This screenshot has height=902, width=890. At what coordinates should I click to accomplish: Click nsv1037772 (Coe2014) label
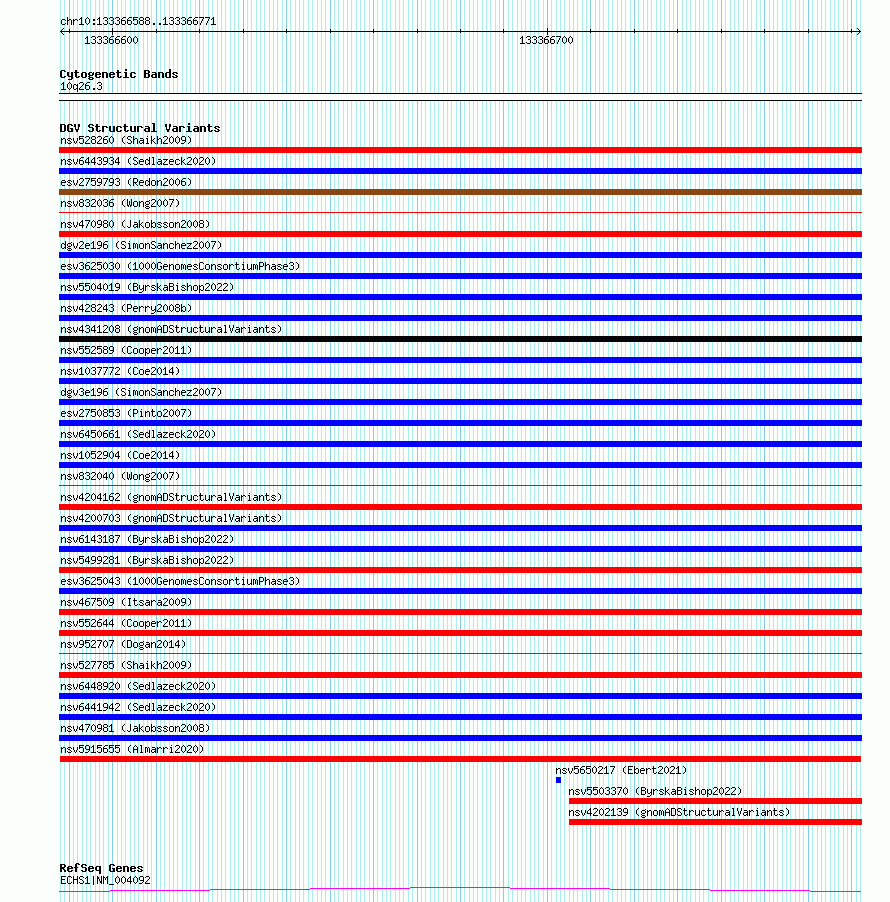pos(120,371)
